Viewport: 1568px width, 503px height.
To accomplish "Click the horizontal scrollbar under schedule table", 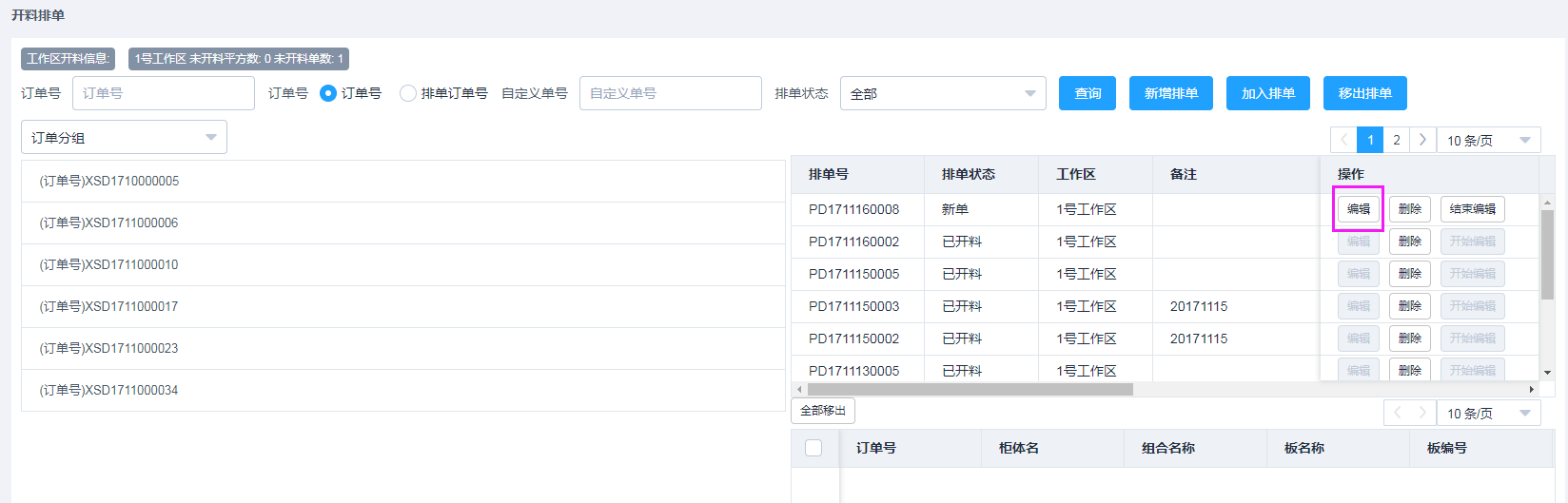I will [970, 389].
